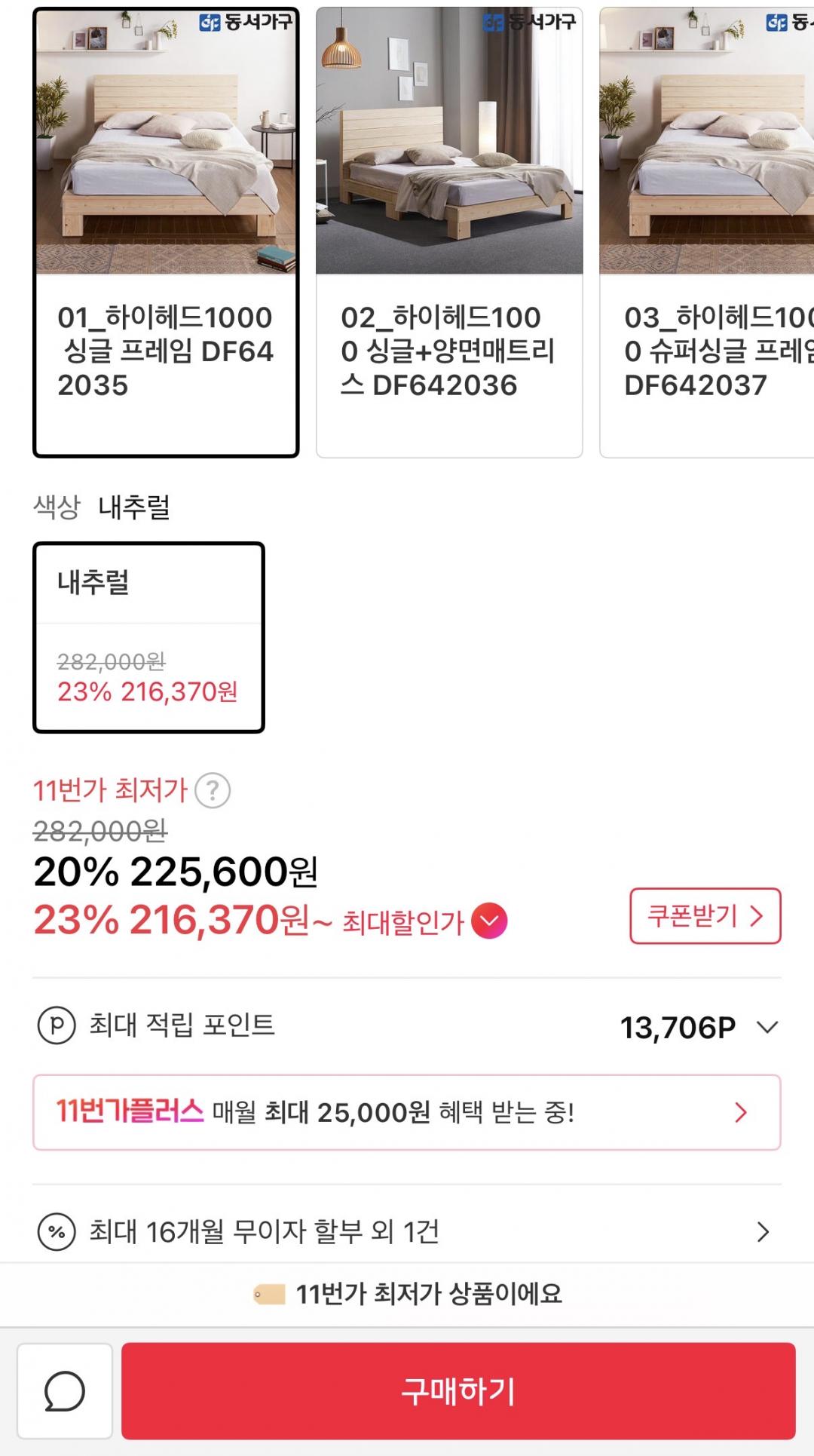This screenshot has height=1456, width=814.
Task: Select the 02_하이헤드1000 싱글+양면매트리스 option
Action: [x=448, y=351]
